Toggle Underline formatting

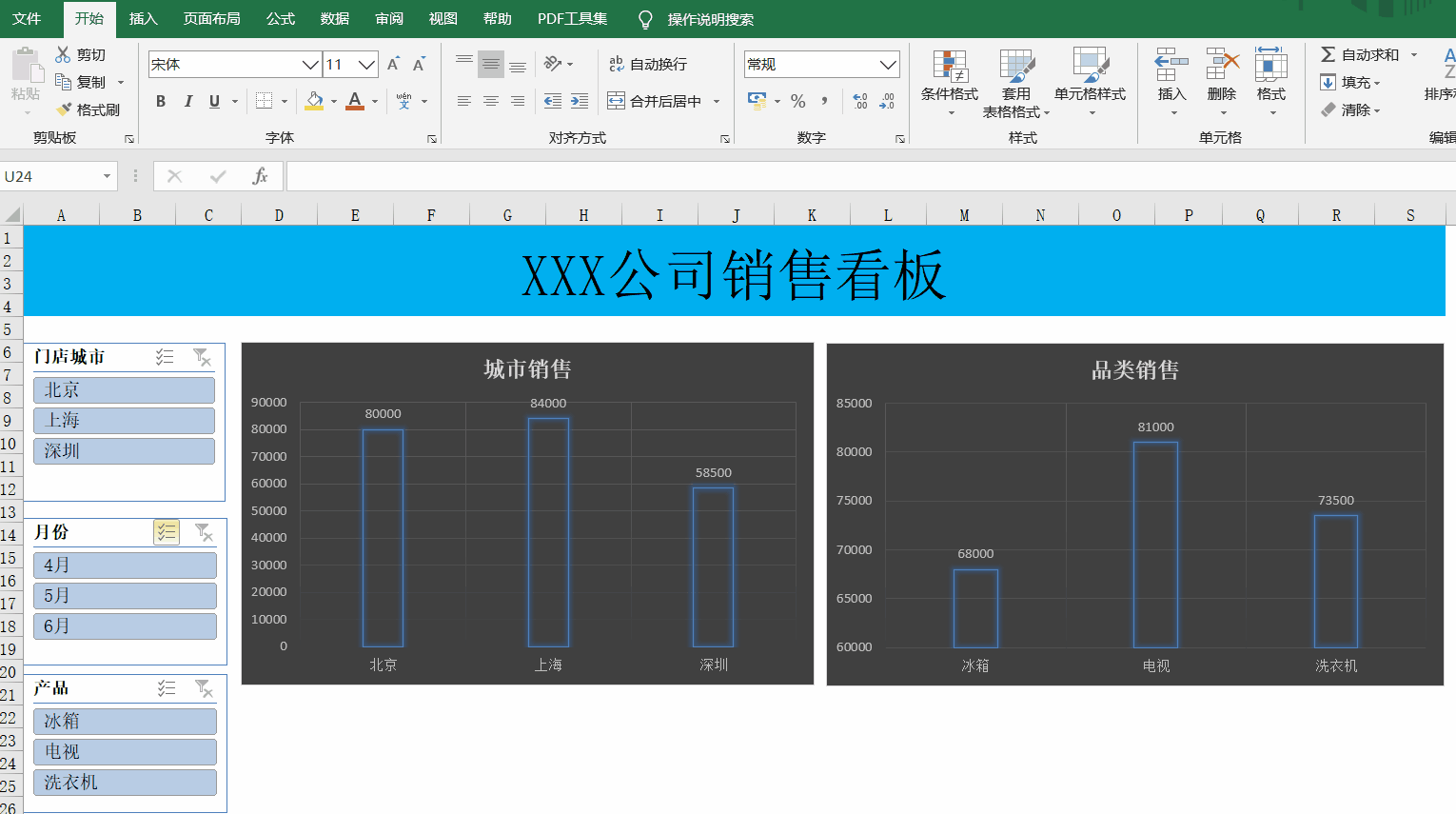pyautogui.click(x=214, y=101)
